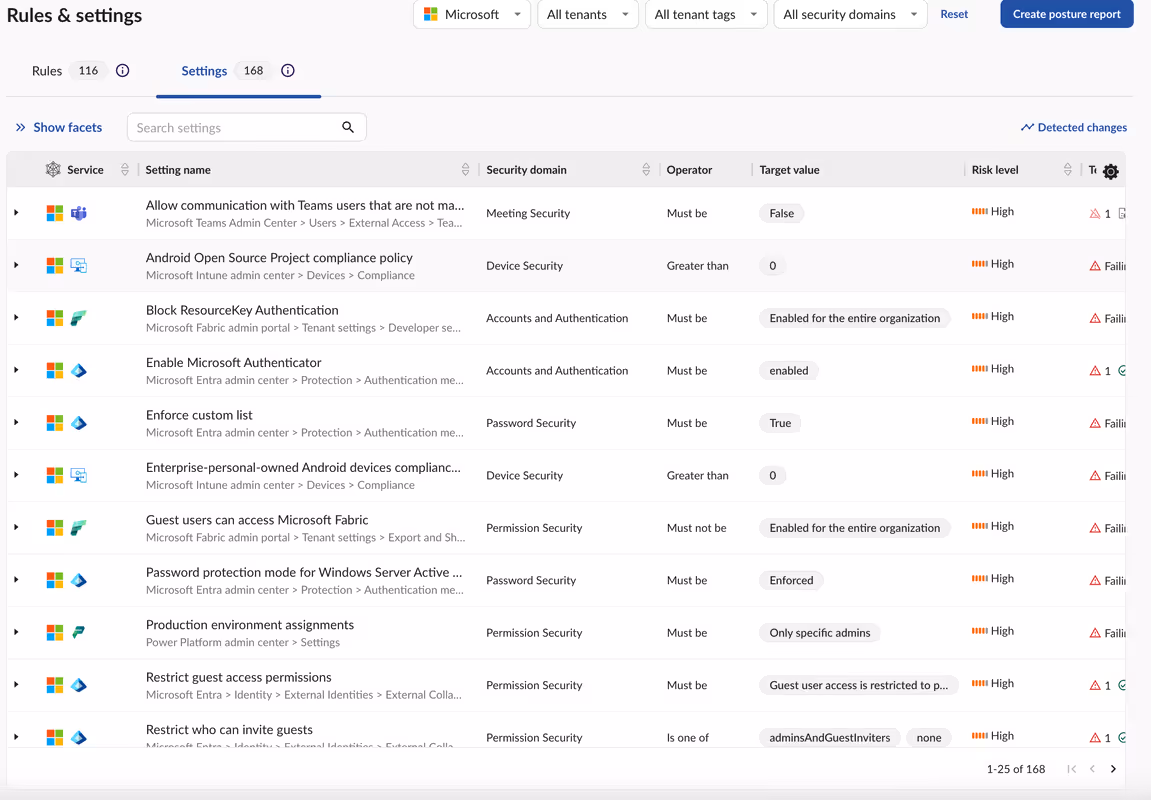Click the adminsAndGuestInviters chip

point(829,738)
